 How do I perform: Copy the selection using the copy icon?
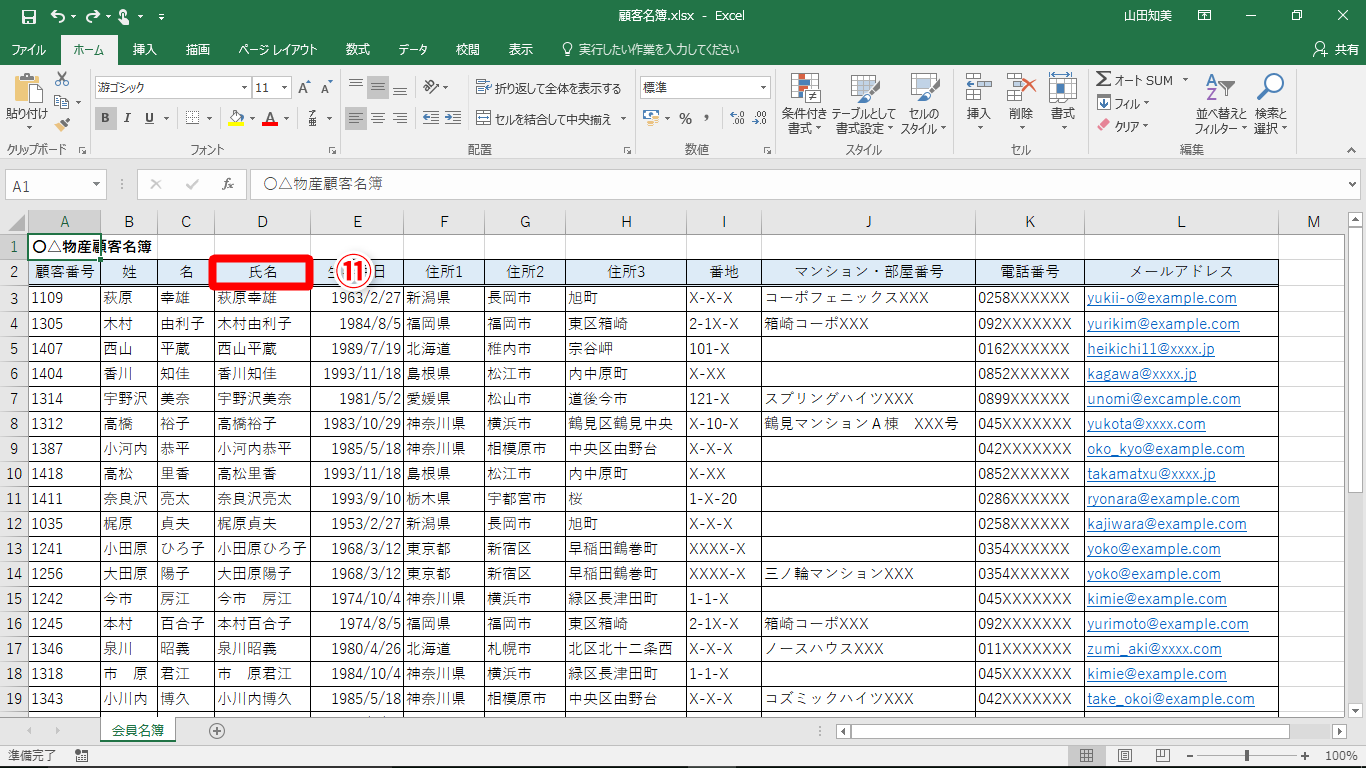tap(62, 102)
